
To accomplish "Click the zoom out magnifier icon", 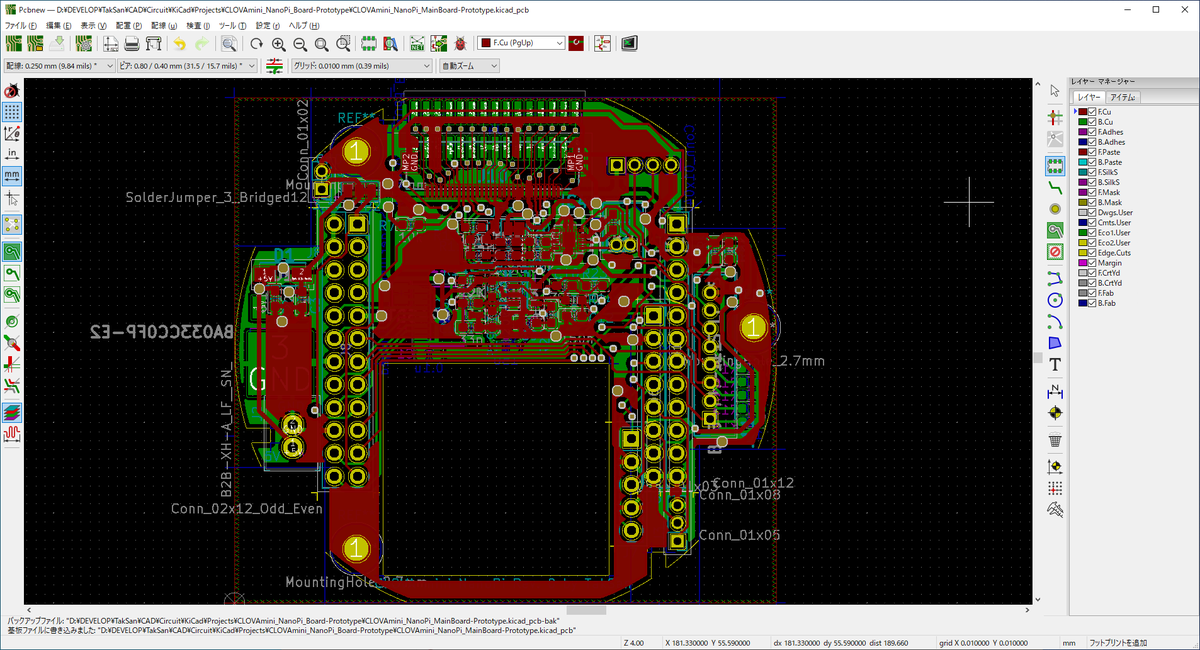I will point(300,44).
